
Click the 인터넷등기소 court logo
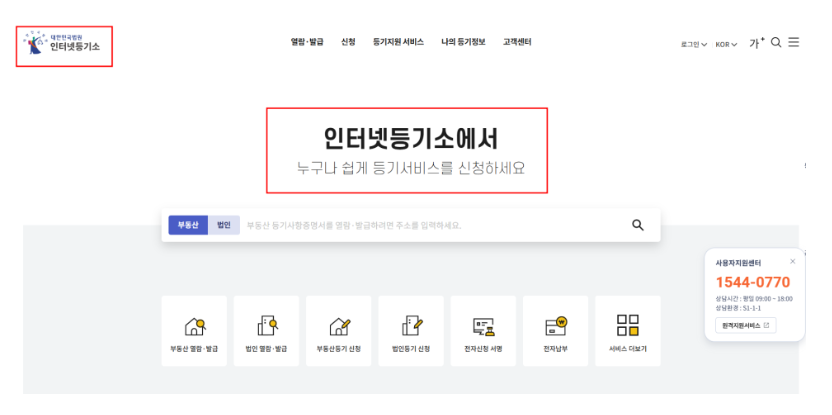click(62, 43)
